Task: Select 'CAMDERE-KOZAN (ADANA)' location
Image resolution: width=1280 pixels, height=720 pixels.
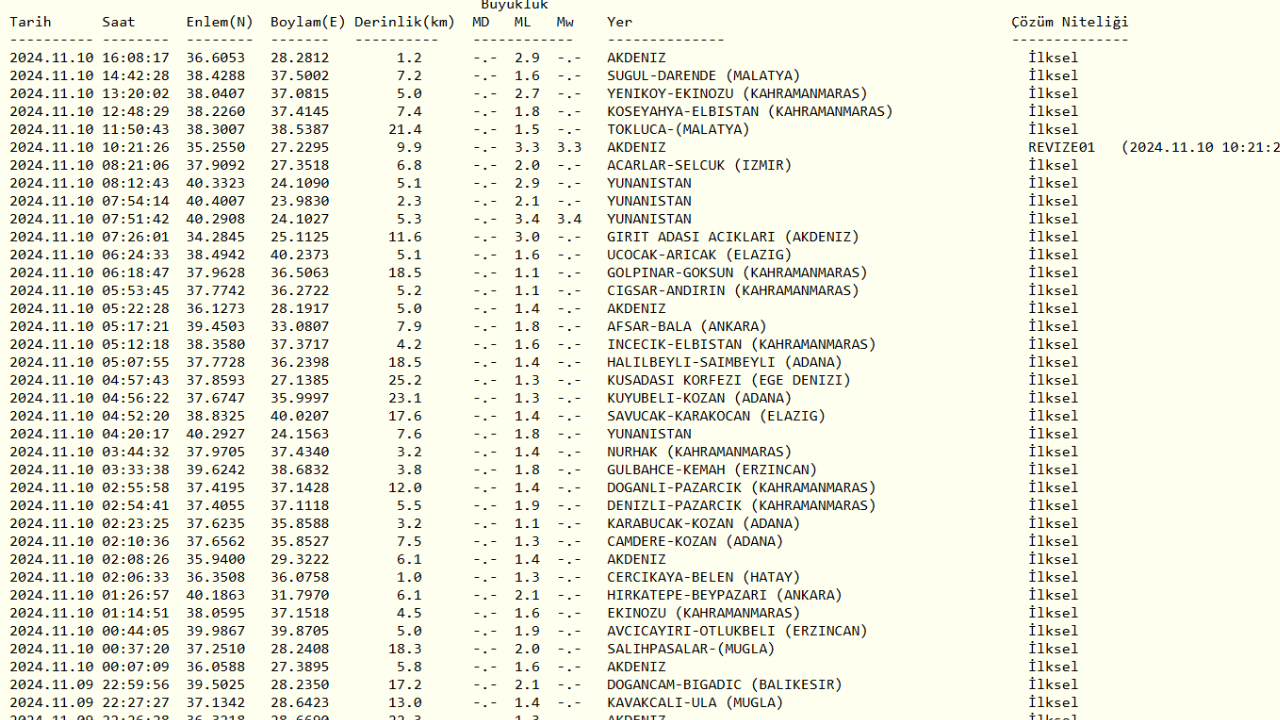Action: [x=695, y=542]
